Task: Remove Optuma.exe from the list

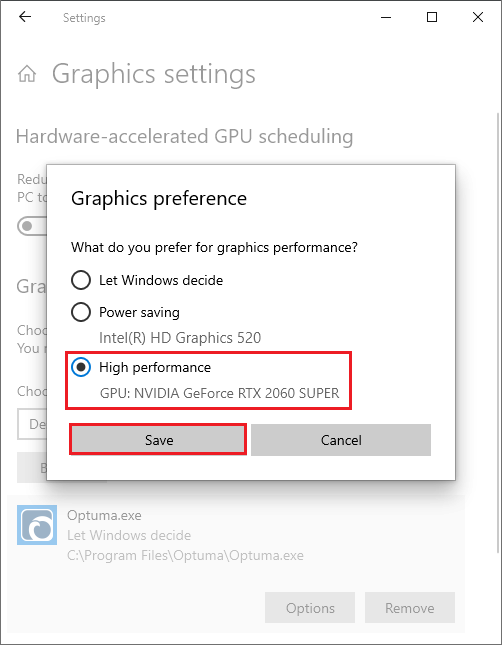Action: (410, 608)
